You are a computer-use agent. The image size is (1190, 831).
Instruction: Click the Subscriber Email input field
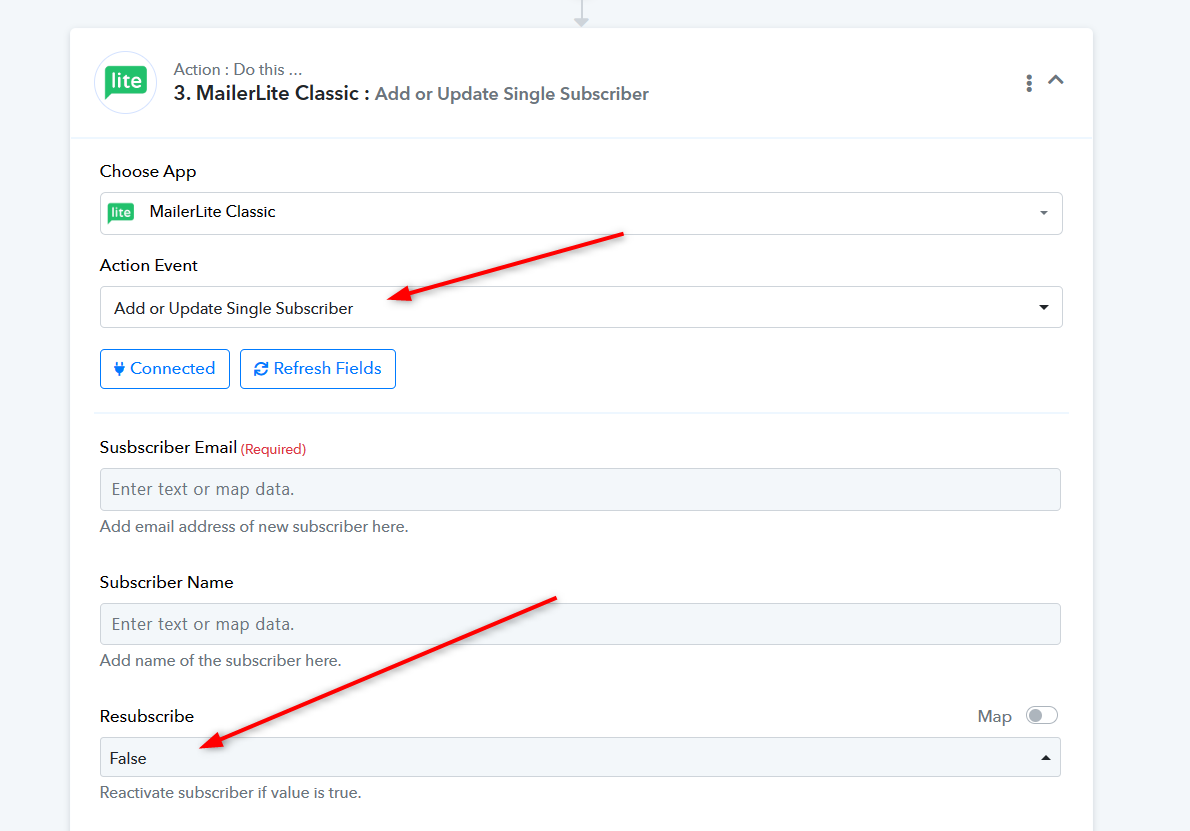pos(580,489)
